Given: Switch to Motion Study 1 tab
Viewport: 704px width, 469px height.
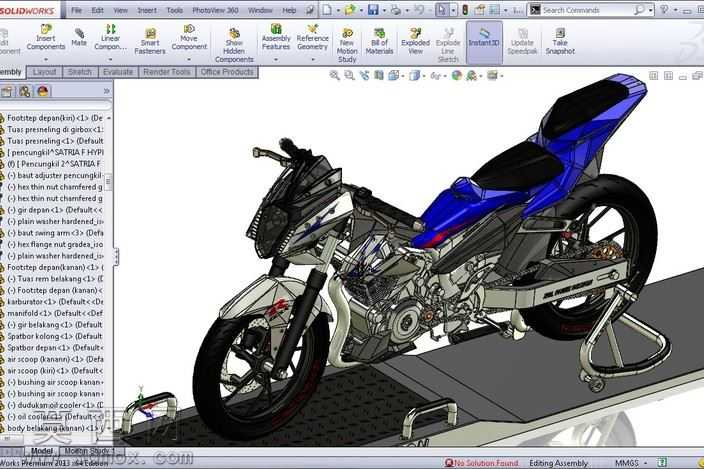Looking at the screenshot, I should pos(89,451).
